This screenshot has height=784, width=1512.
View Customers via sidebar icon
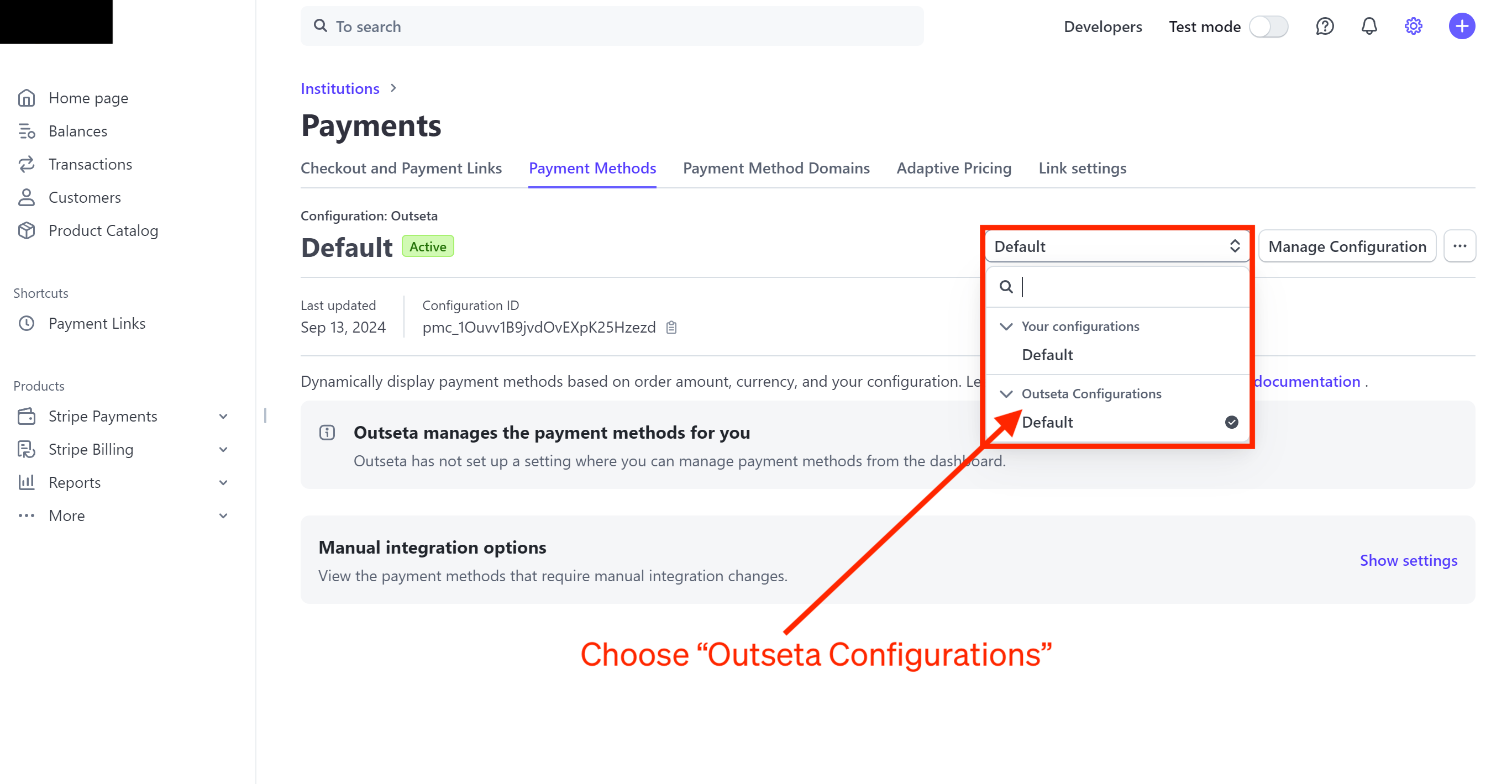pyautogui.click(x=85, y=197)
